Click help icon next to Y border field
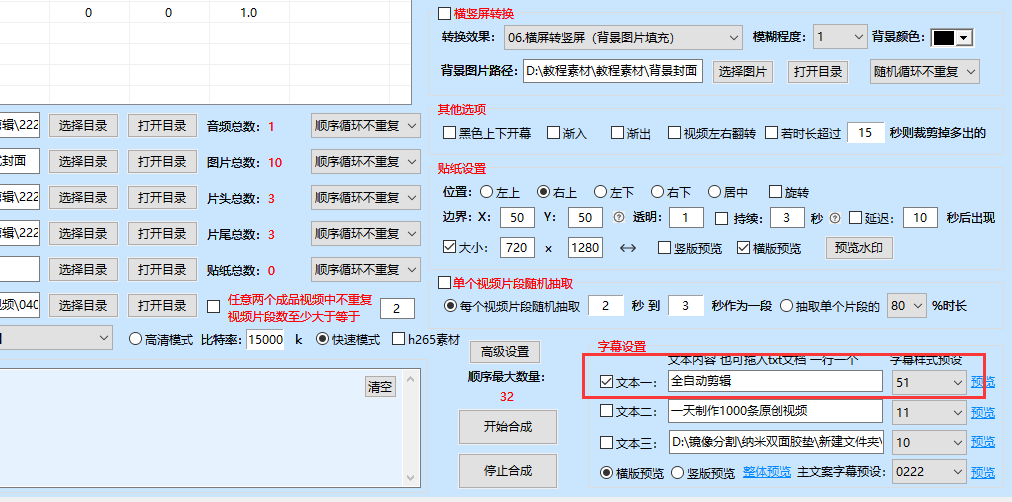 tap(617, 218)
